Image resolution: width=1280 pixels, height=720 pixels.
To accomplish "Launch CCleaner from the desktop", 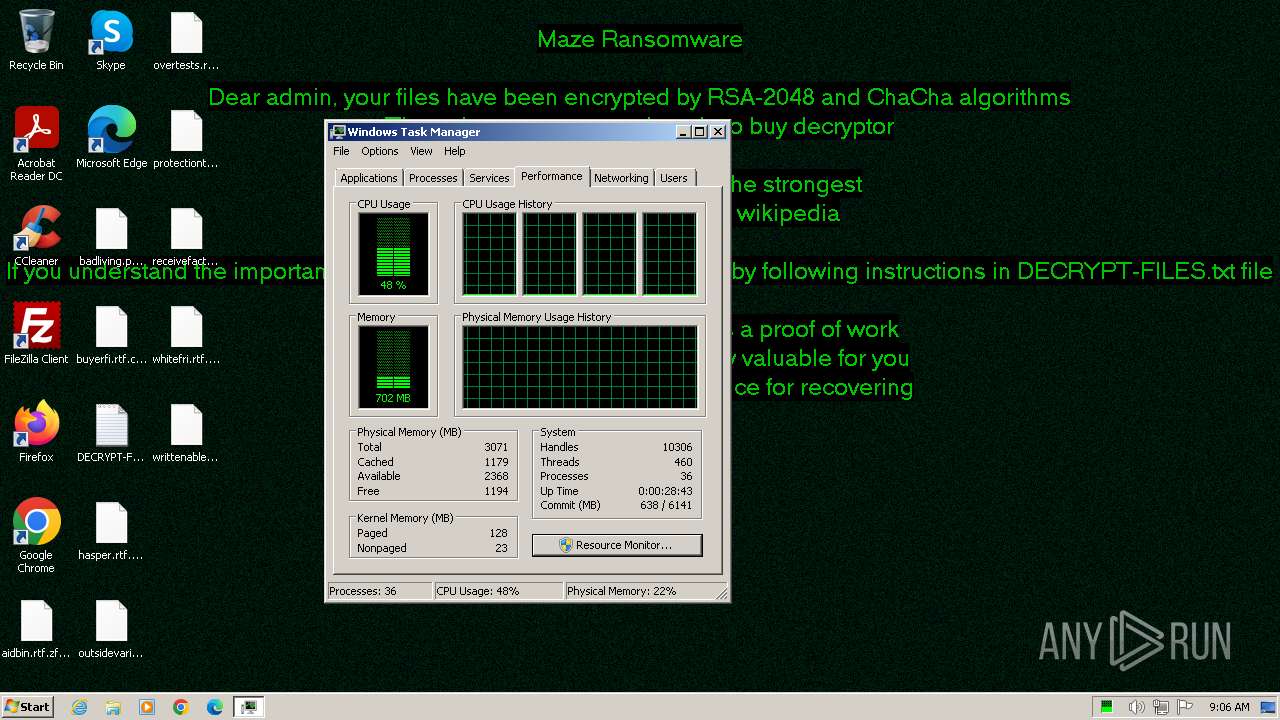I will (36, 236).
